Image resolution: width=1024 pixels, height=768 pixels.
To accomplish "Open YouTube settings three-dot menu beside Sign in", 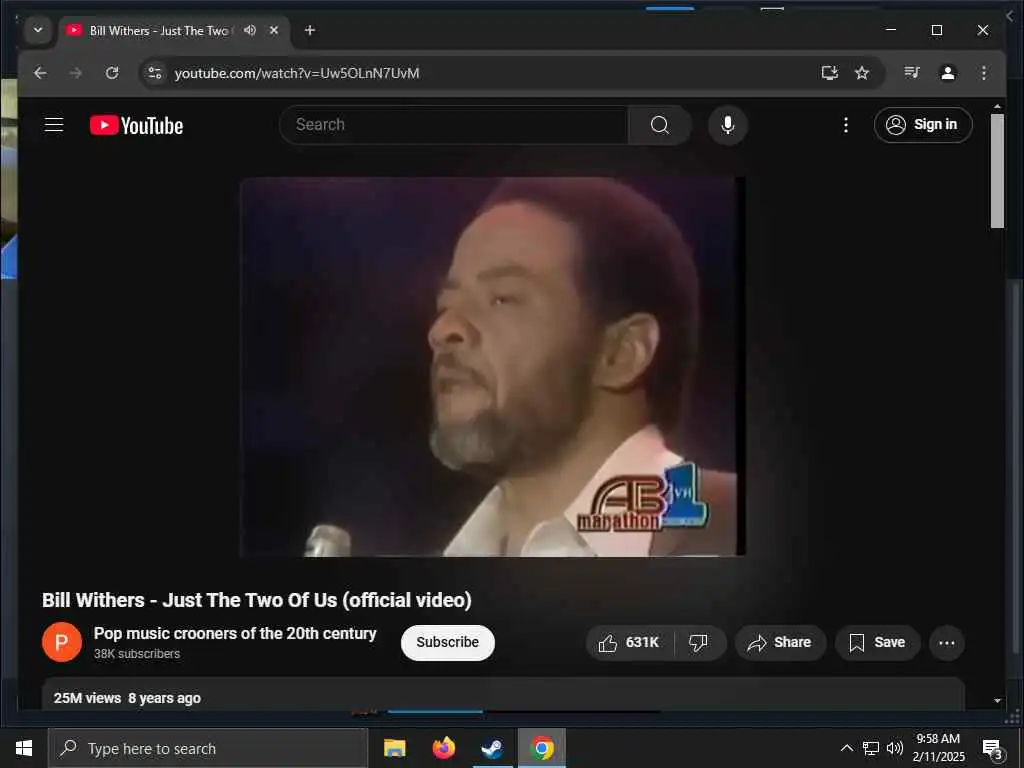I will [846, 125].
